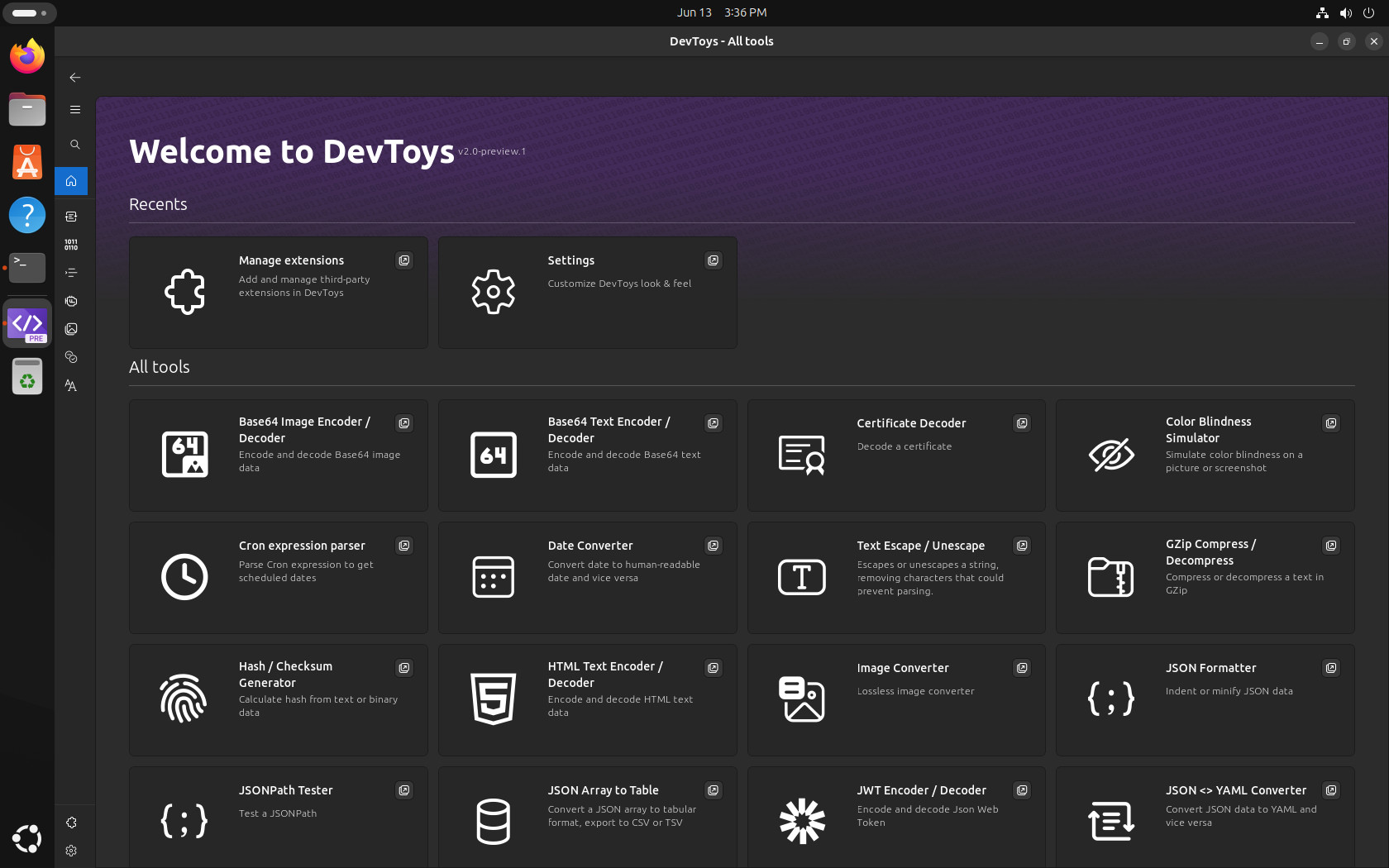This screenshot has width=1389, height=868.
Task: Open the Encoders / Decoders binary icon
Action: pos(71,245)
